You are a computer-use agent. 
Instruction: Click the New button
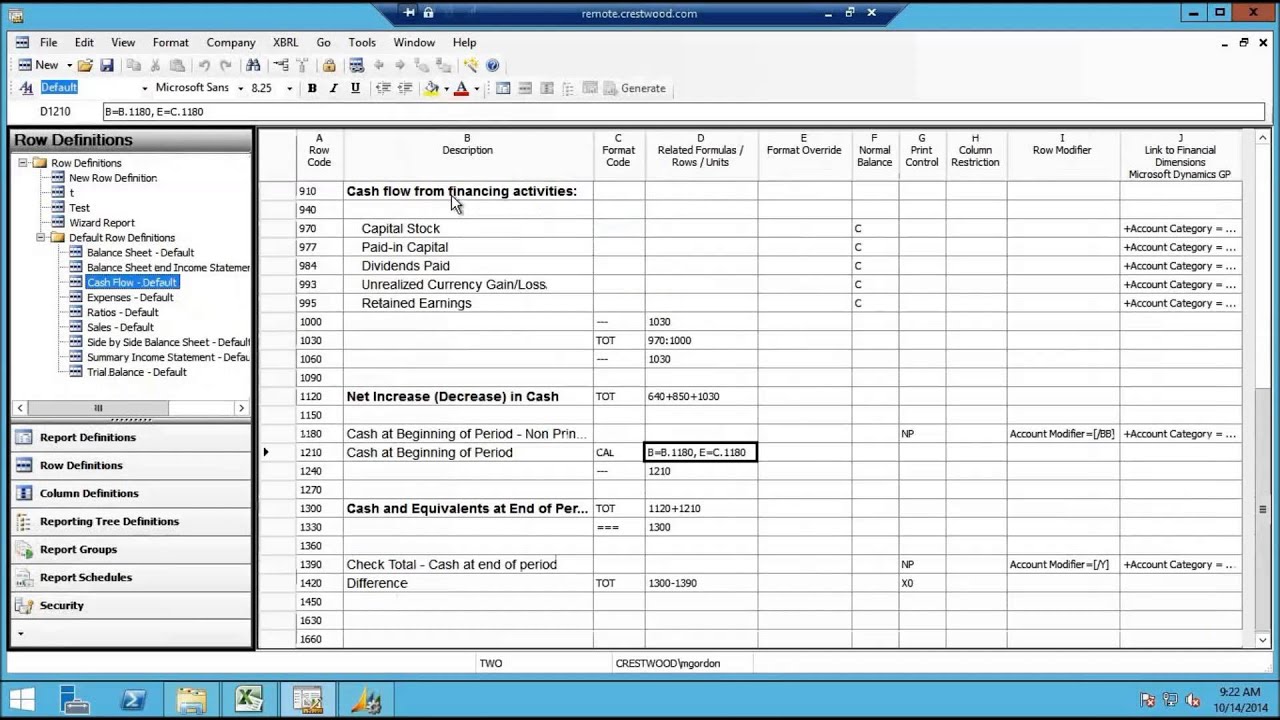tap(38, 65)
